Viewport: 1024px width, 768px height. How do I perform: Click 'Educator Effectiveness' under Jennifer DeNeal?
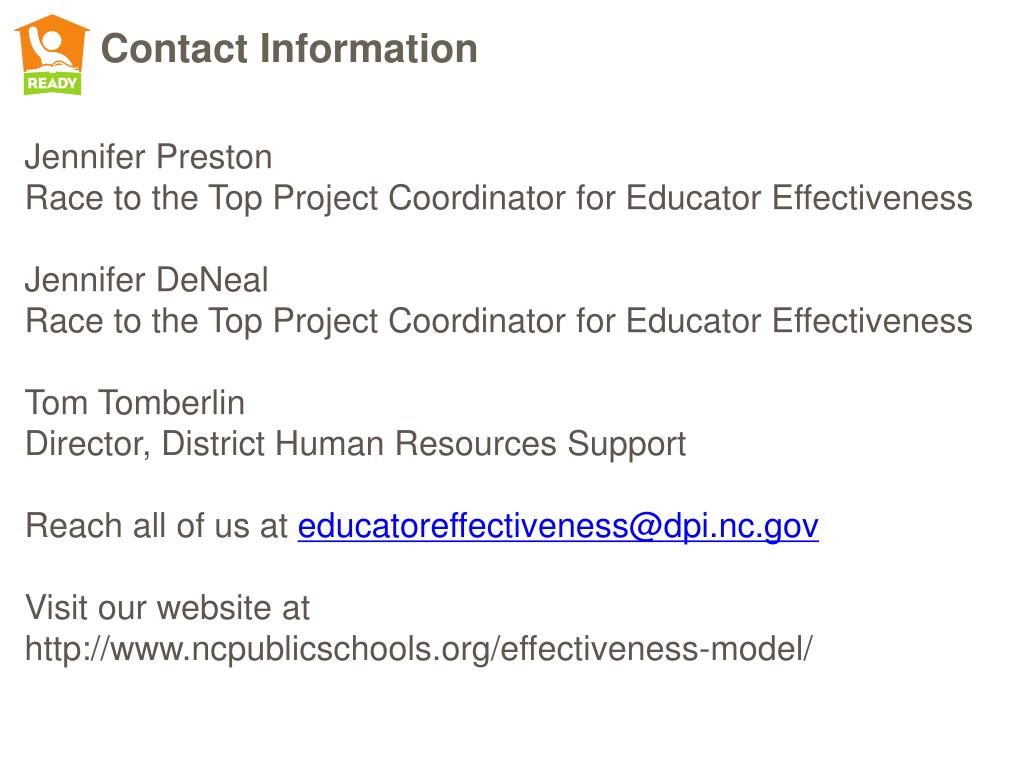[x=799, y=321]
